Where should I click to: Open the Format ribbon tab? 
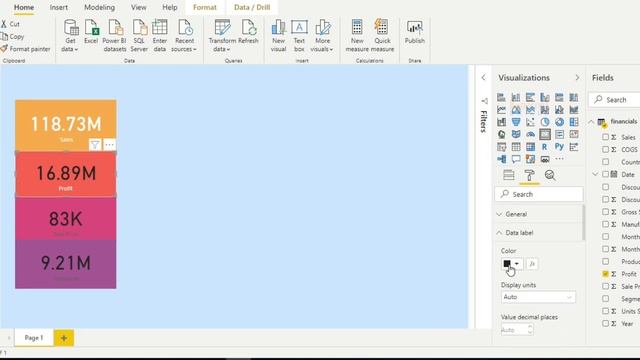pyautogui.click(x=205, y=7)
